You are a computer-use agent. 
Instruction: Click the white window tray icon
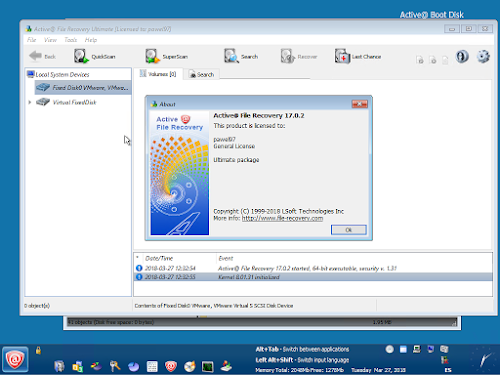(403, 349)
